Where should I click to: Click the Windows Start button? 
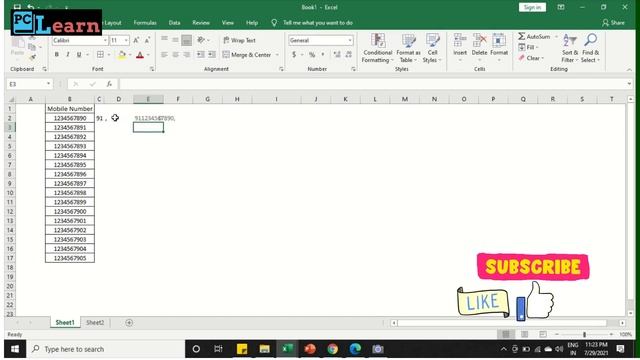coord(15,349)
